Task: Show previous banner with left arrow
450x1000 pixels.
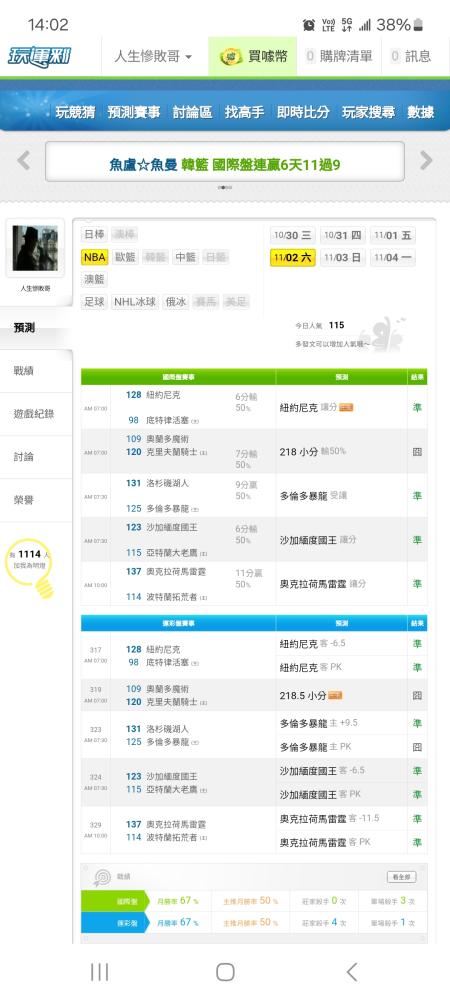Action: (24, 161)
